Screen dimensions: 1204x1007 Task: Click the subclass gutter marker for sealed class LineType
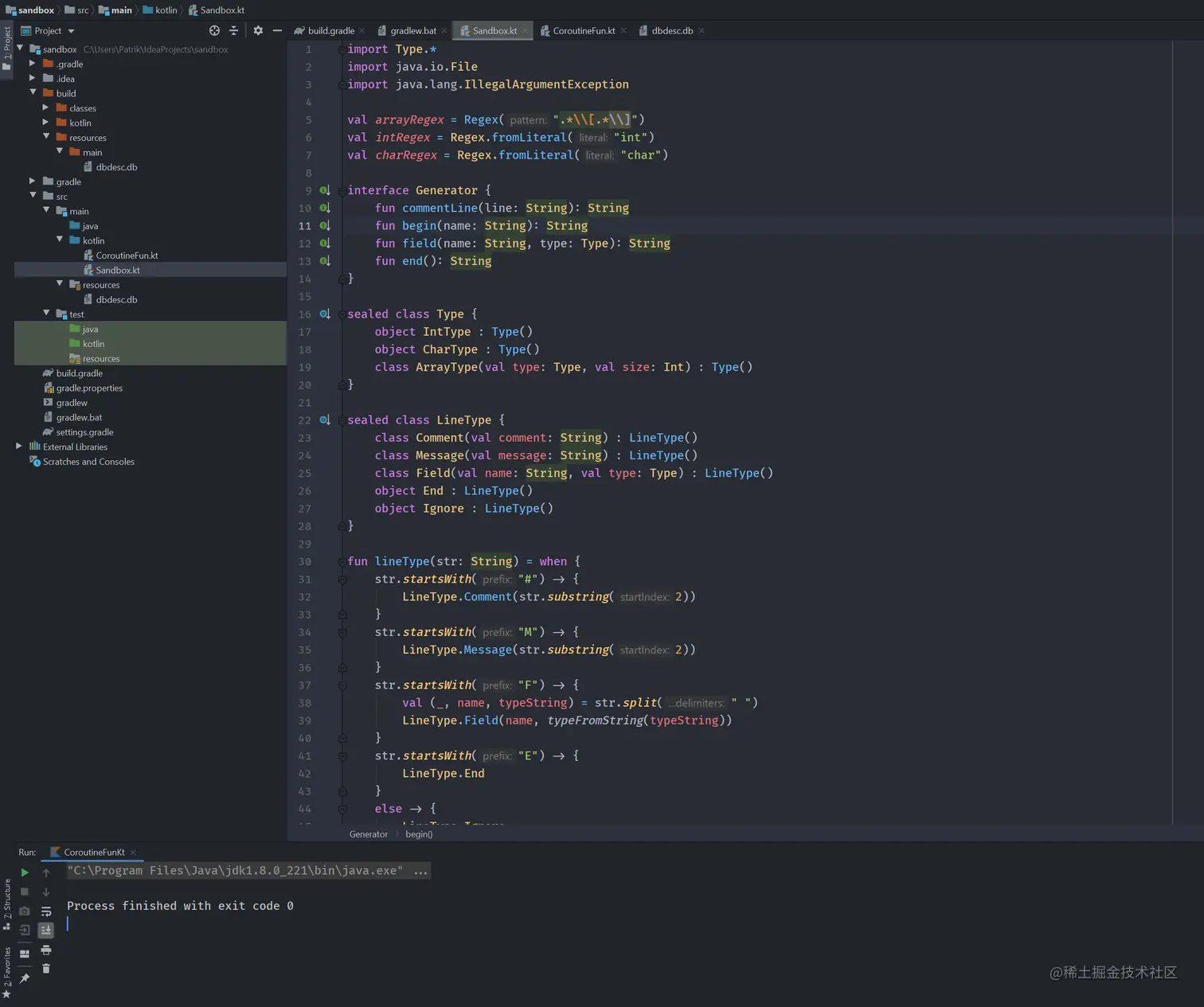pos(325,420)
